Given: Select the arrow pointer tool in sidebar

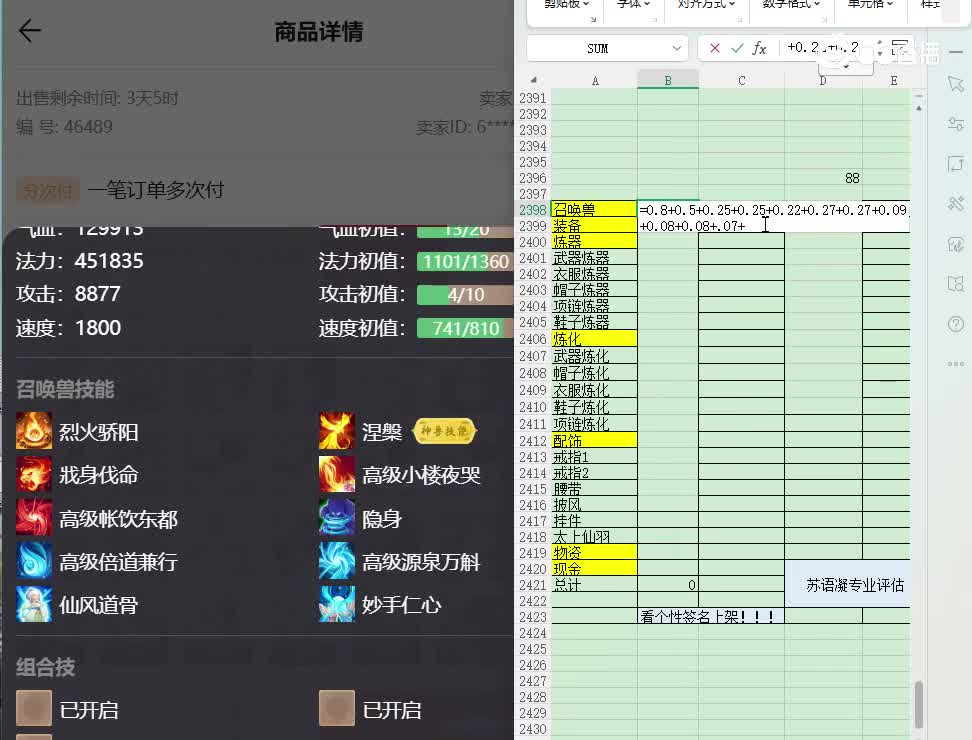Looking at the screenshot, I should 956,84.
